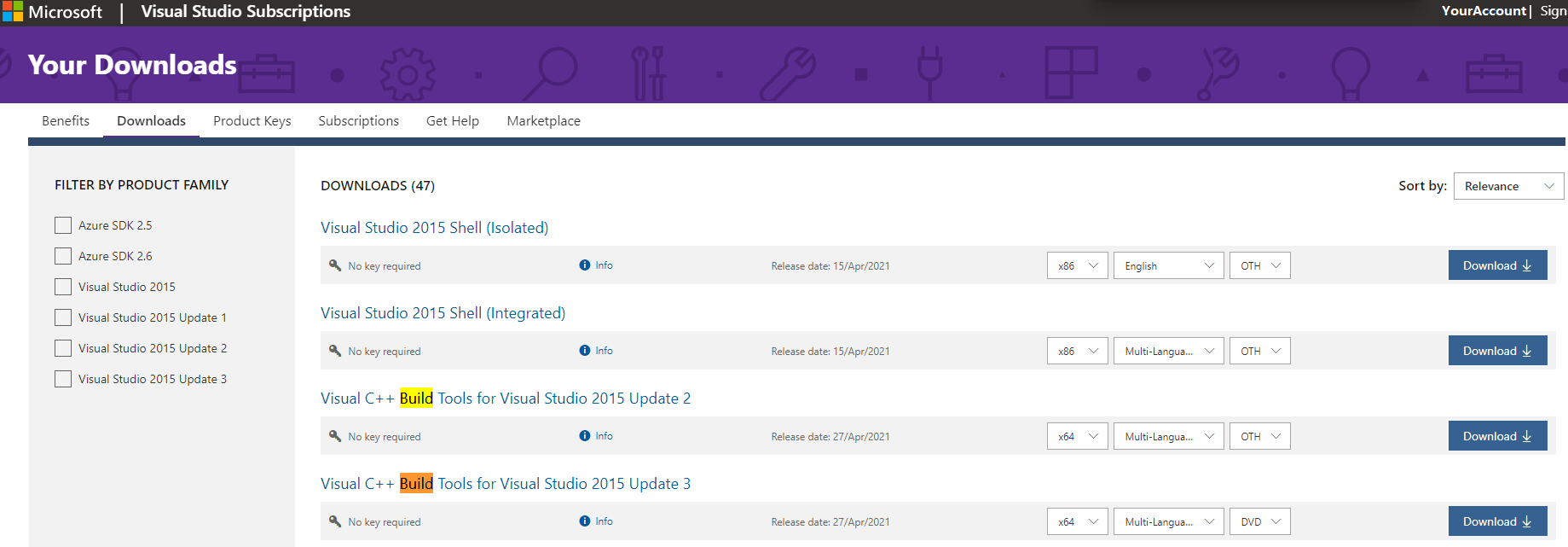The image size is (1568, 547).
Task: Click key icon in Shell (Integrated) row
Action: coord(335,351)
